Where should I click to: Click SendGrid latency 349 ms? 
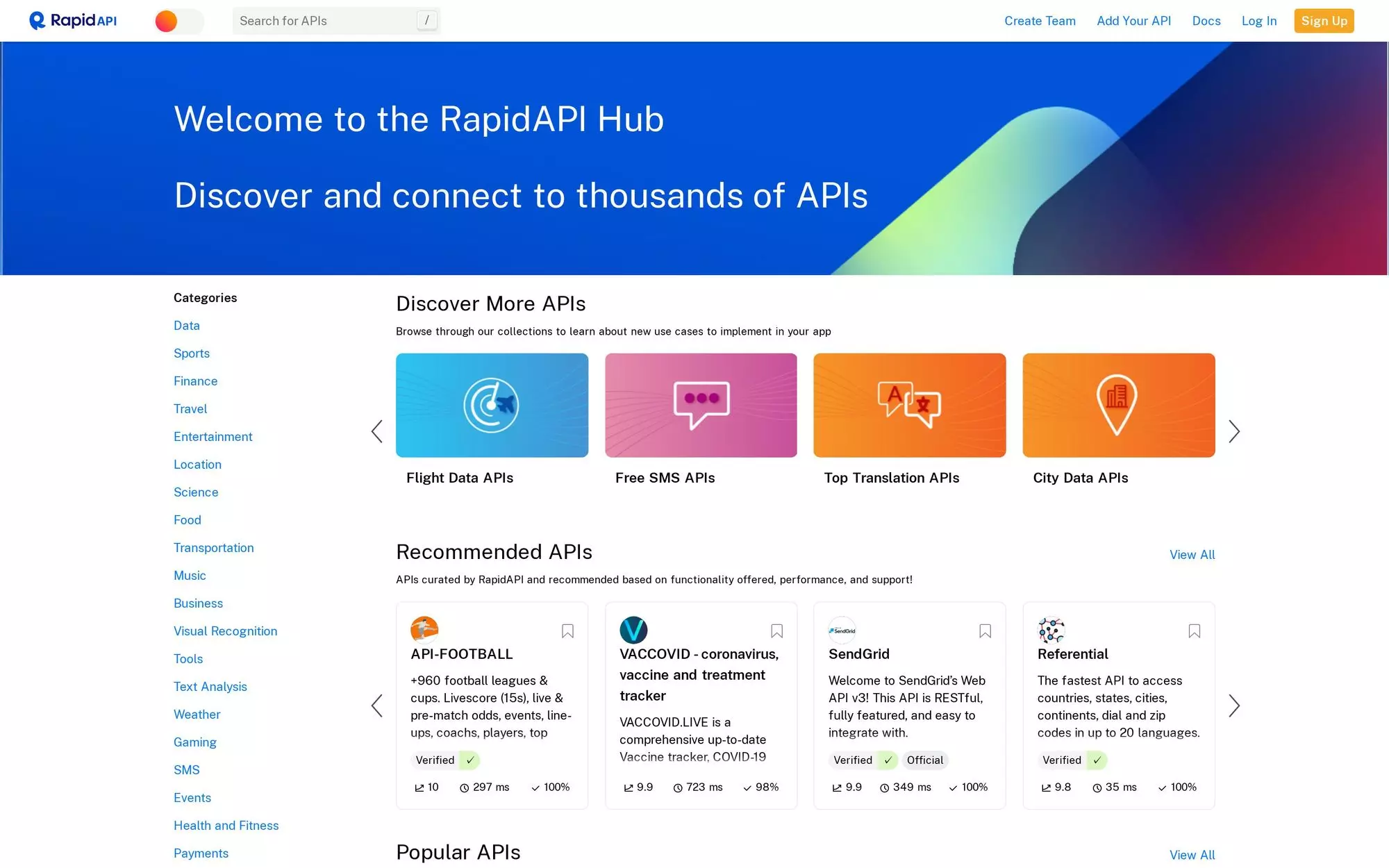(905, 787)
